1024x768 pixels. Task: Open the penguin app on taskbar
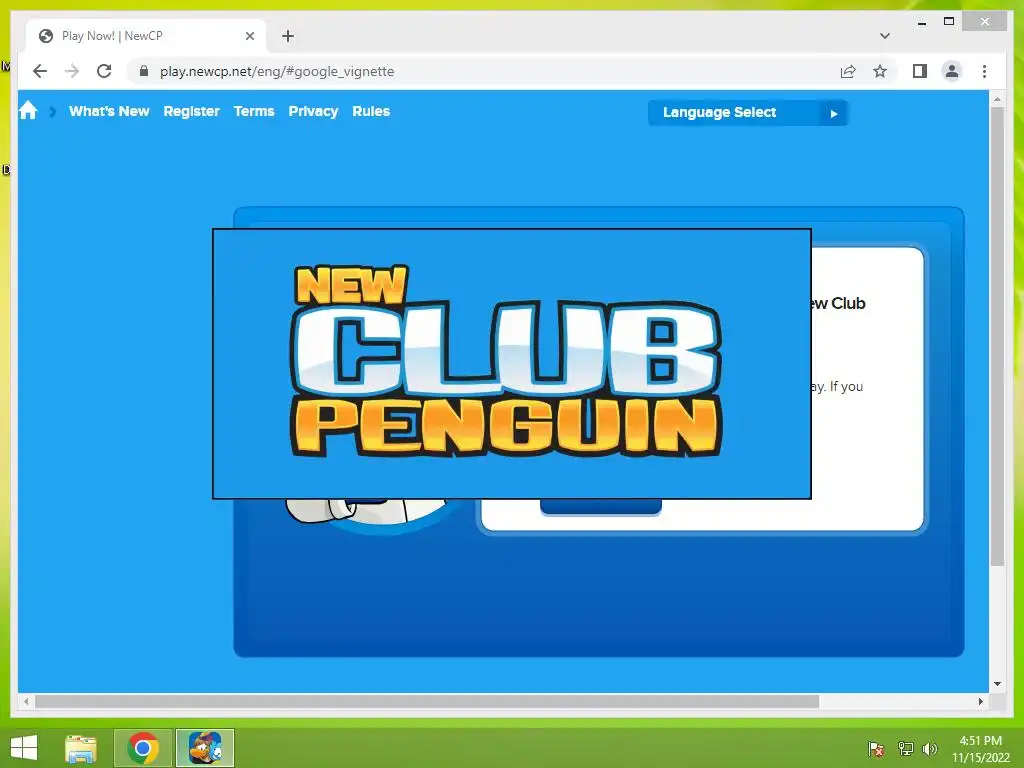[x=205, y=748]
